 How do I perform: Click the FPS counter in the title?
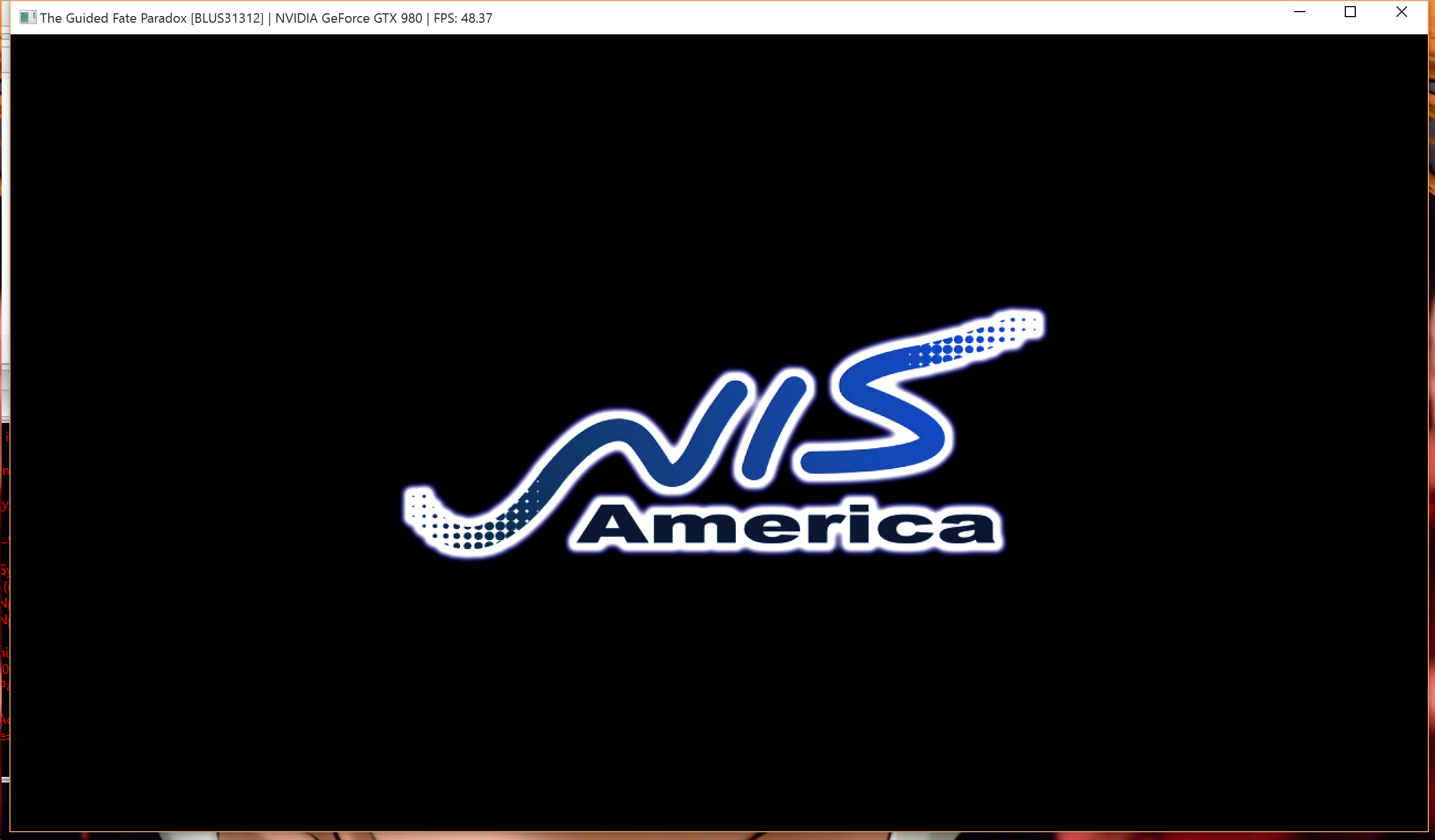point(462,18)
